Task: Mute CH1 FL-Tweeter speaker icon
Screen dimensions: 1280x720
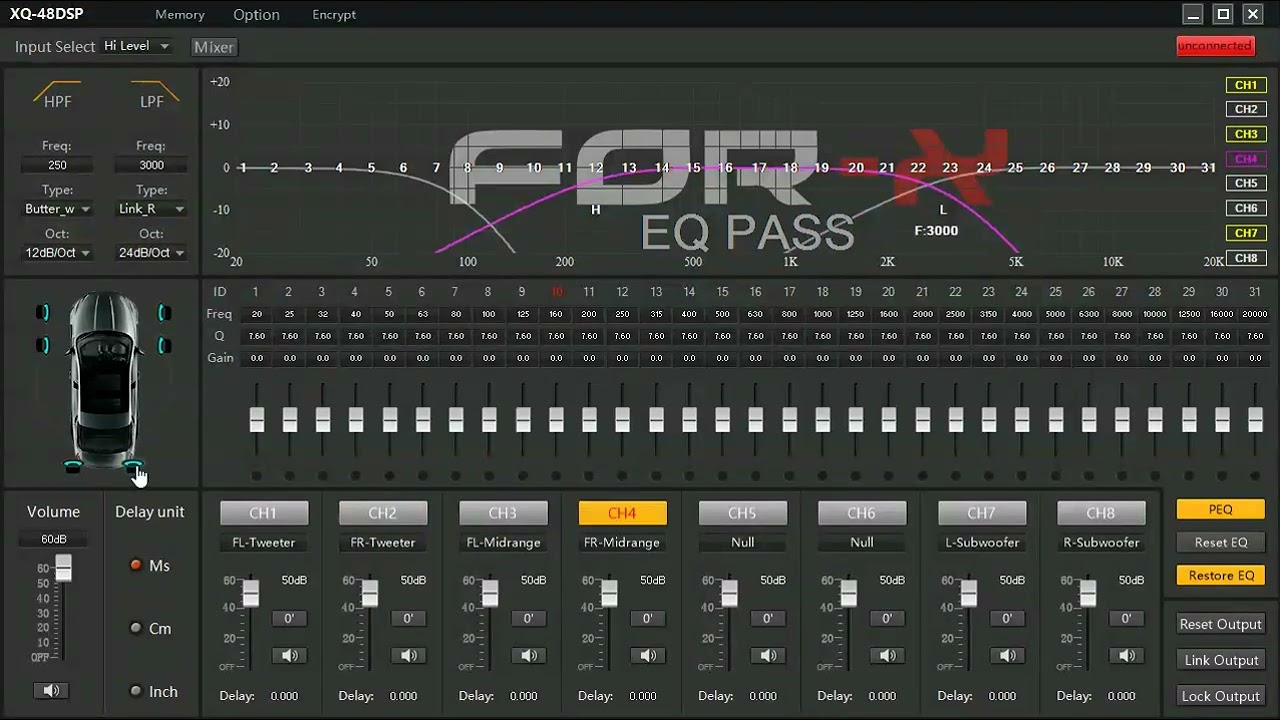Action: tap(289, 656)
